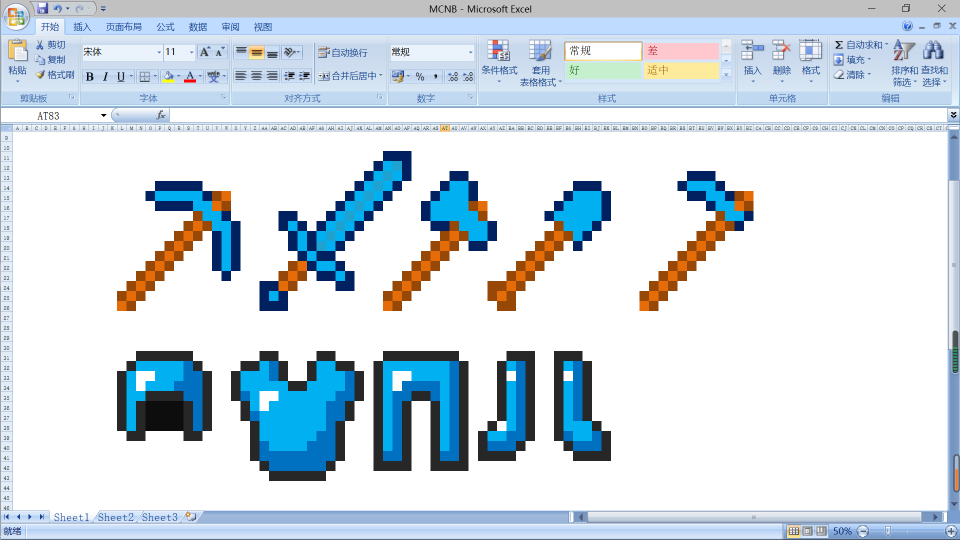Viewport: 960px width, 540px height.
Task: Toggle middle vertical alignment
Action: (x=257, y=53)
